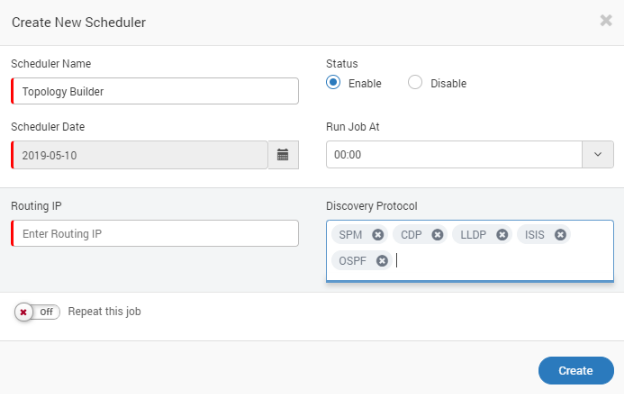Click the Run Job At label

pyautogui.click(x=353, y=127)
